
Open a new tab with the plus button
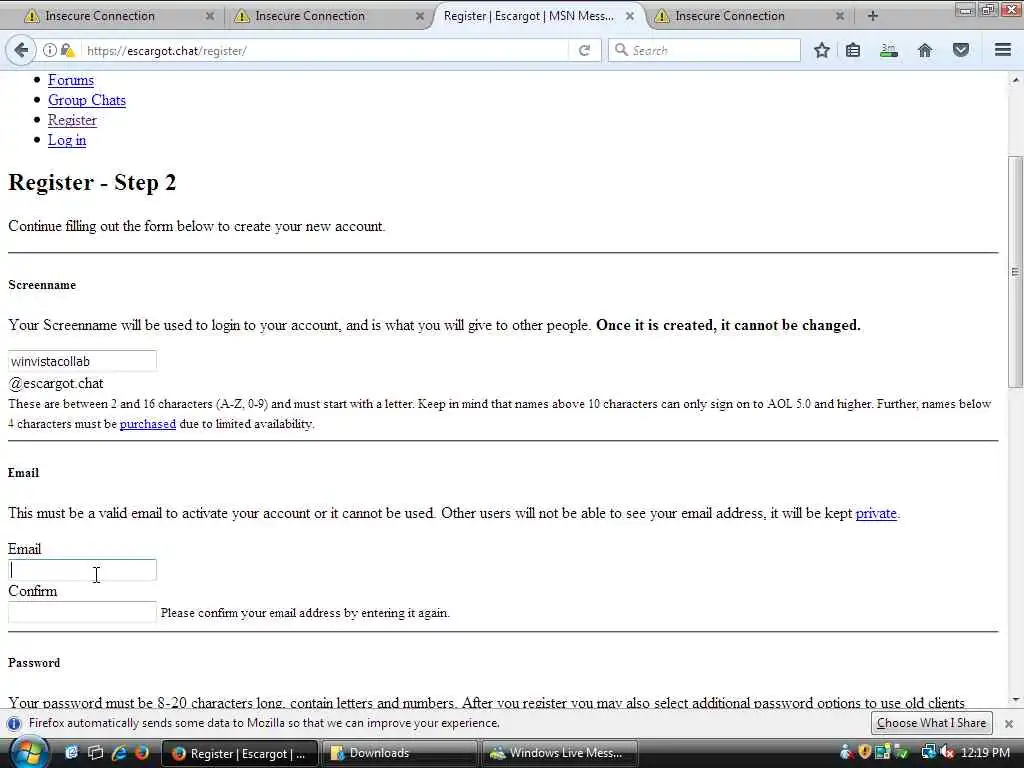click(872, 16)
